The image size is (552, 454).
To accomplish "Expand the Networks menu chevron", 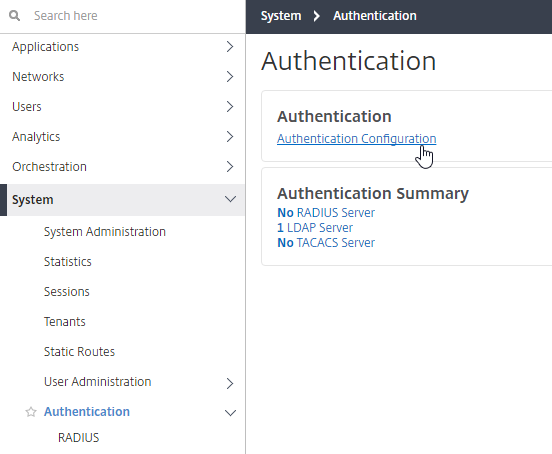I will 230,76.
